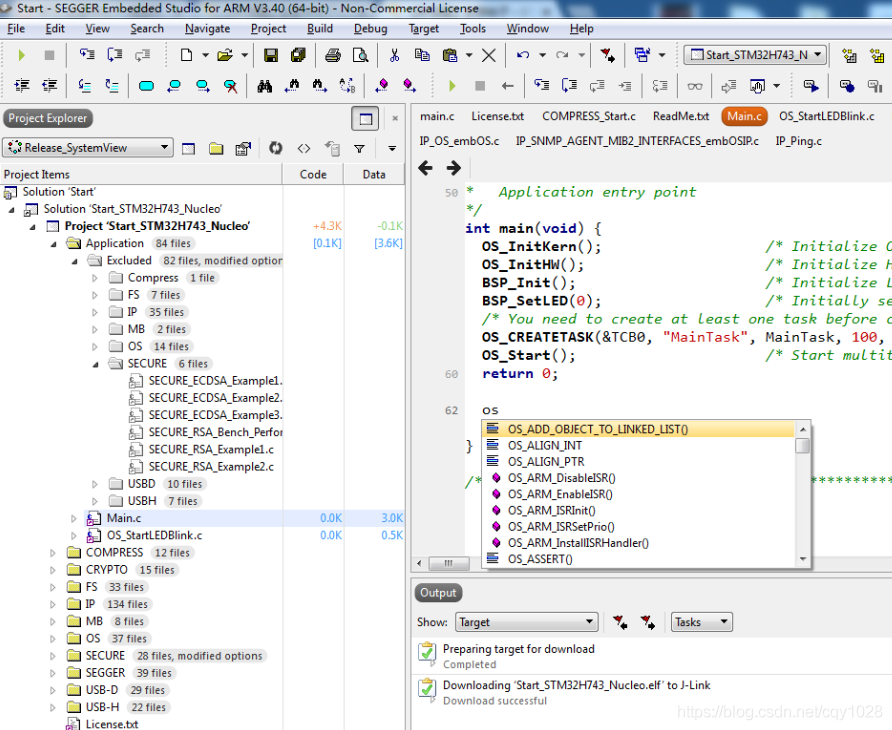Click the folder icon in Project Explorer toolbar
This screenshot has width=892, height=730.
click(x=216, y=149)
